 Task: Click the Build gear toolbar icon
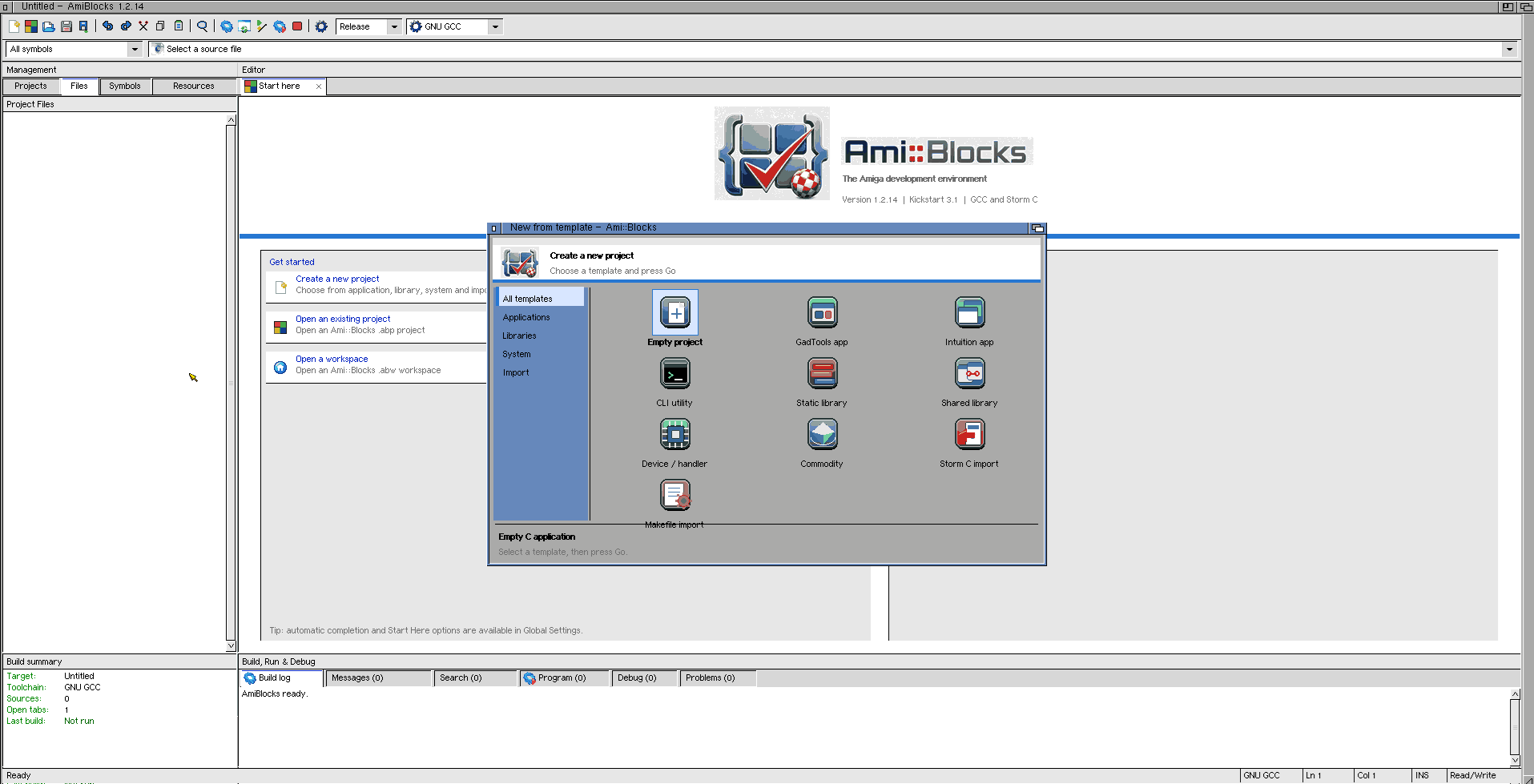(x=227, y=26)
